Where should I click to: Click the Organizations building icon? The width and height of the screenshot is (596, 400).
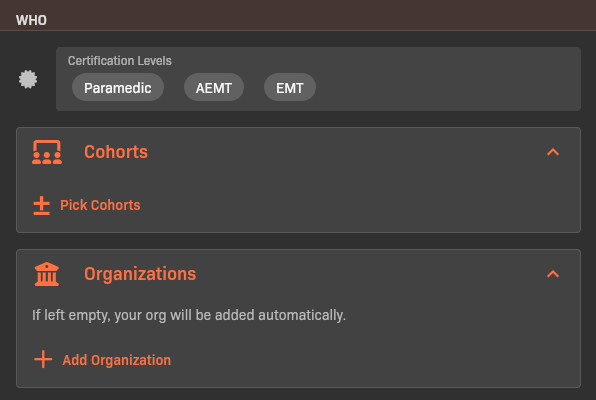coord(47,274)
